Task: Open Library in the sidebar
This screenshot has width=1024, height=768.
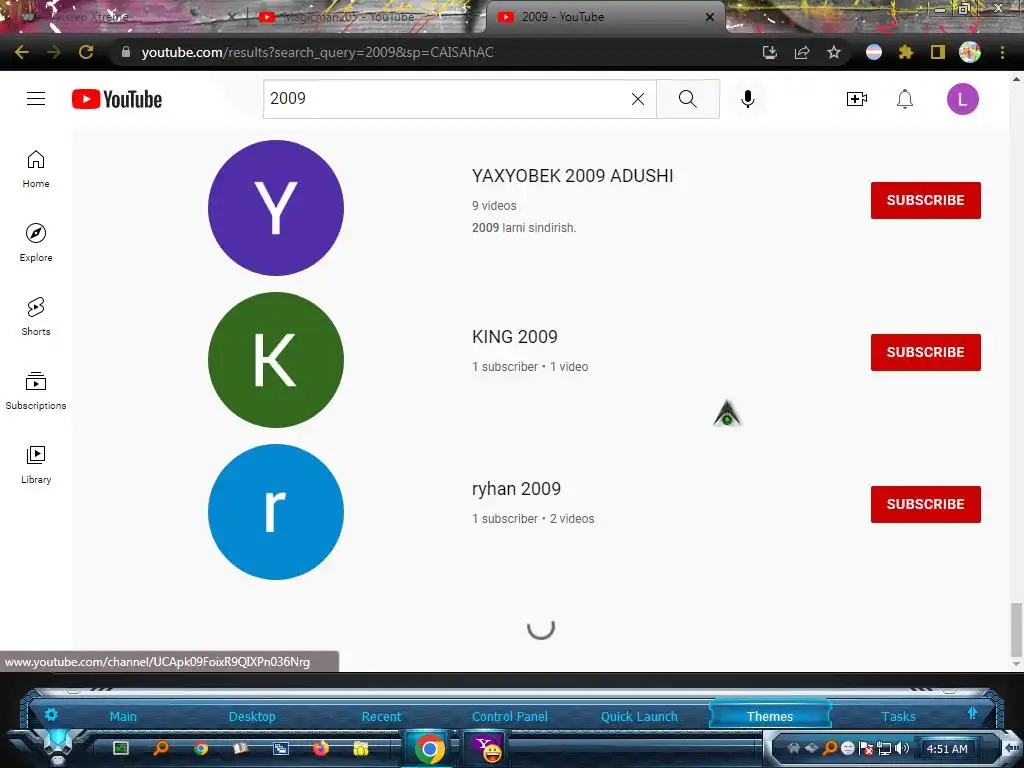Action: click(x=36, y=464)
